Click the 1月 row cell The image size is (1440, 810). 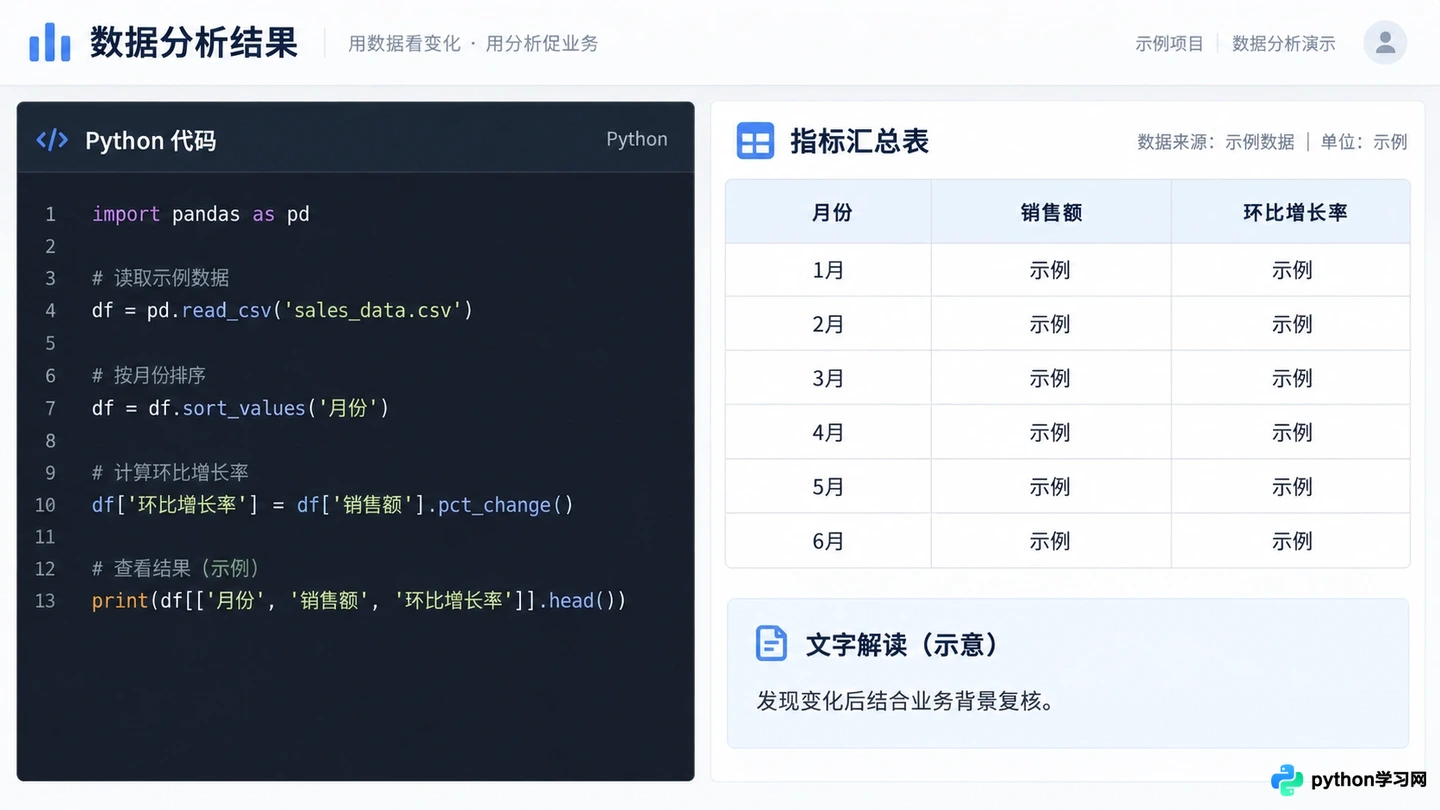[829, 270]
